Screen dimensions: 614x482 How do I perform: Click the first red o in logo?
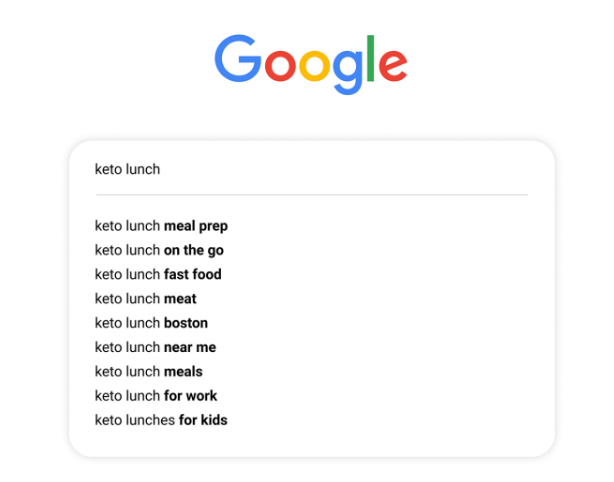pos(280,65)
